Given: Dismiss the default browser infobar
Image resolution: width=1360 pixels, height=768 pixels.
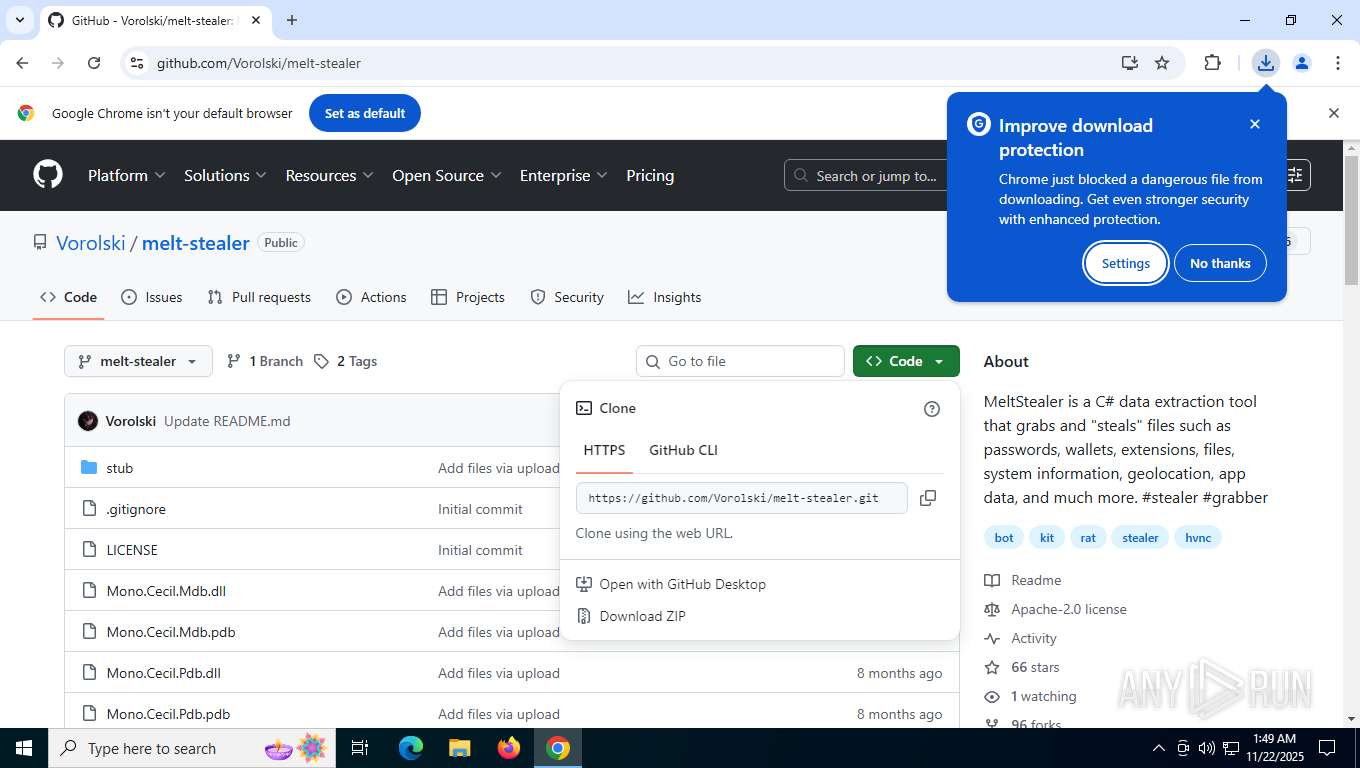Looking at the screenshot, I should pos(1334,113).
